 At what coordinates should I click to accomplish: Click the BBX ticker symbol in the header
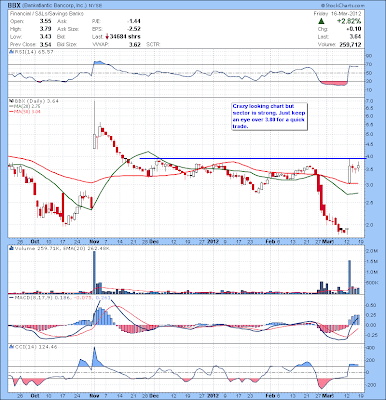[x=15, y=6]
